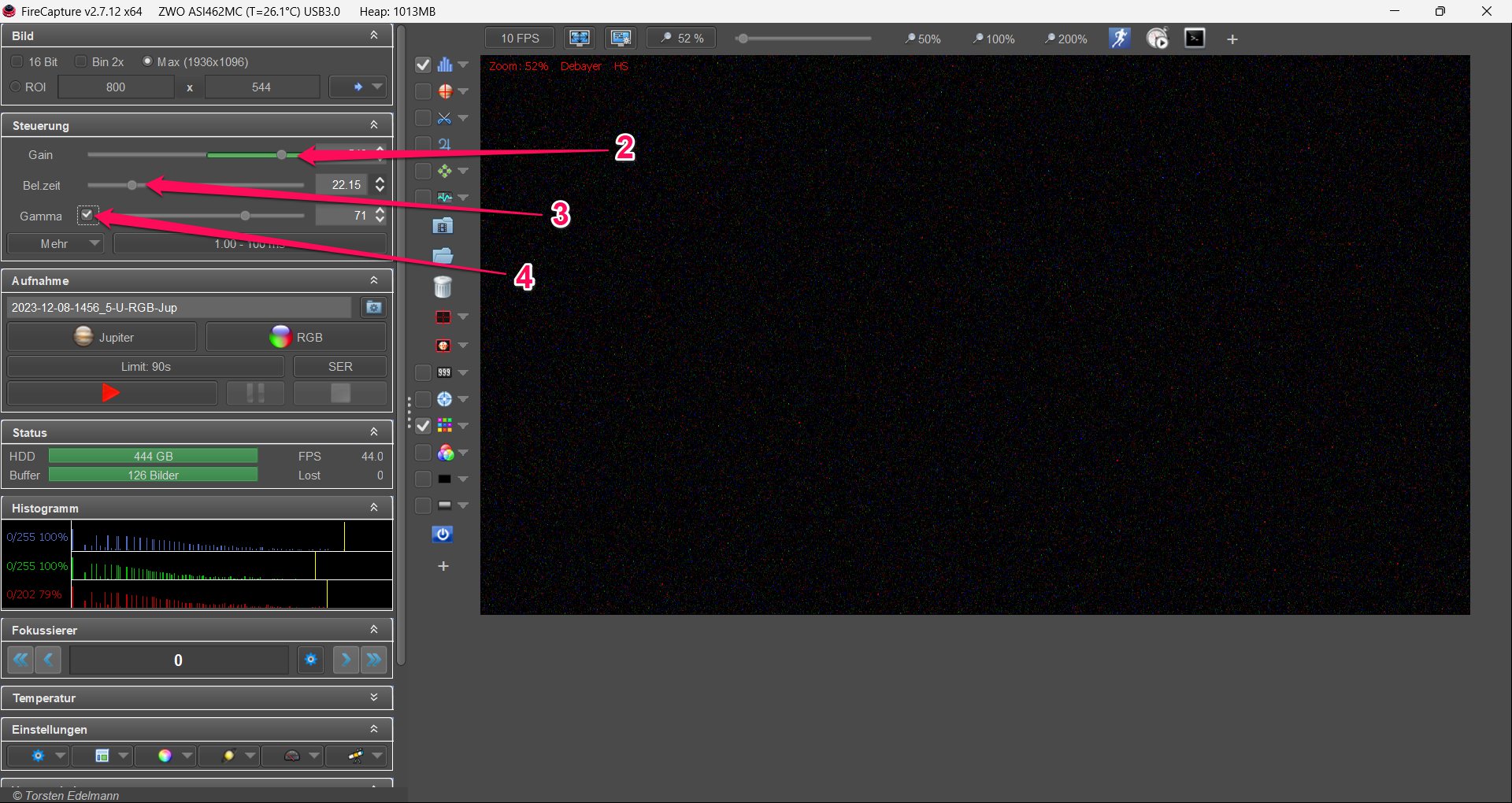Screen dimensions: 1512x803
Task: Check the reticle tool checkbox
Action: [423, 91]
